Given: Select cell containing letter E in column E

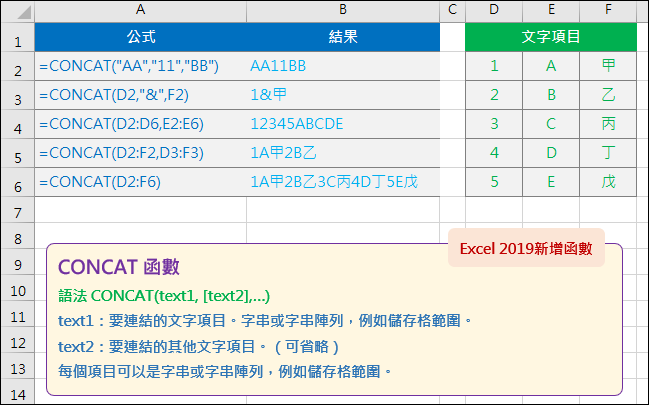Looking at the screenshot, I should pyautogui.click(x=551, y=182).
